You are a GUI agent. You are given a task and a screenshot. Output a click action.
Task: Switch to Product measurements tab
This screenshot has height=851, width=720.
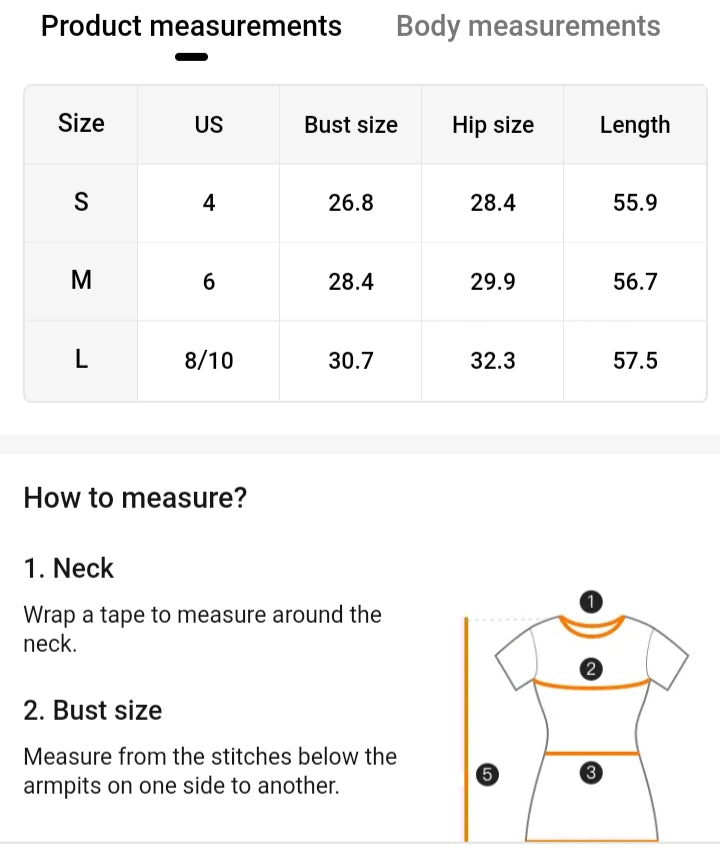point(191,26)
